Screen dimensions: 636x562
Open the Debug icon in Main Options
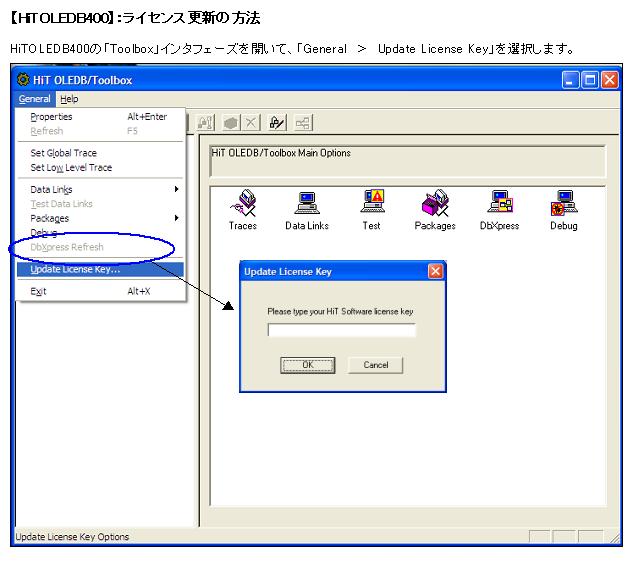pyautogui.click(x=564, y=210)
